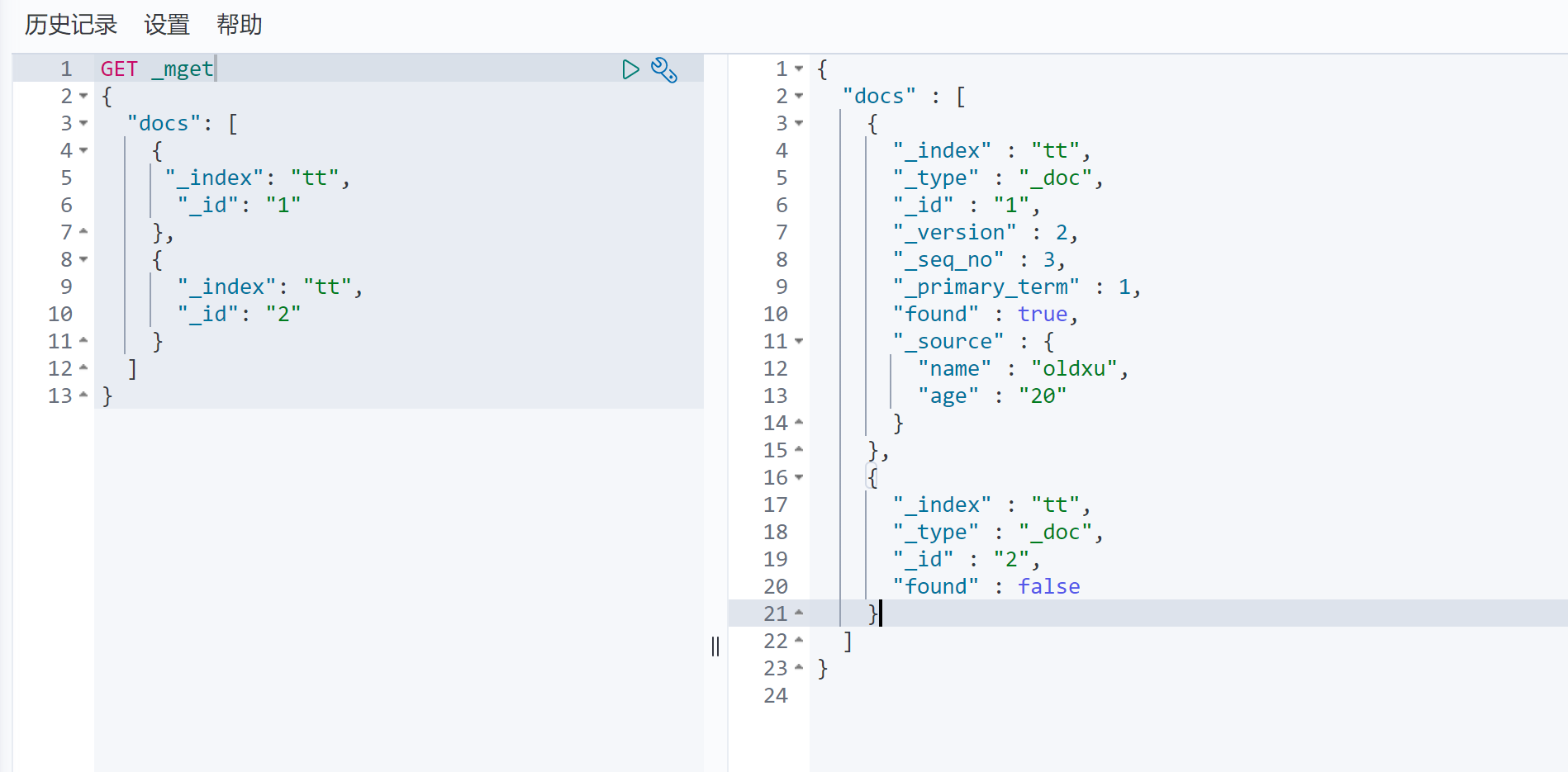
Task: Collapse first response document fold at line 3
Action: coord(799,124)
